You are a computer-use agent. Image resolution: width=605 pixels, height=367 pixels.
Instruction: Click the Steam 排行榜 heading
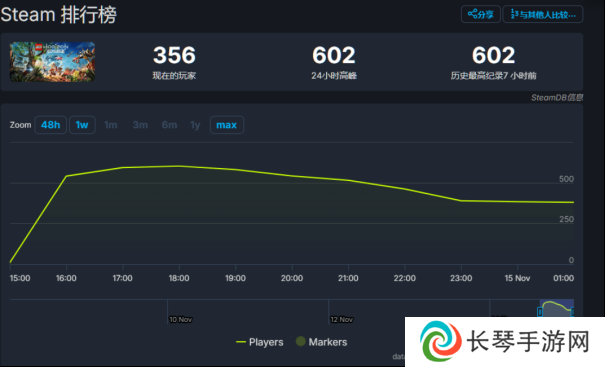pyautogui.click(x=58, y=15)
